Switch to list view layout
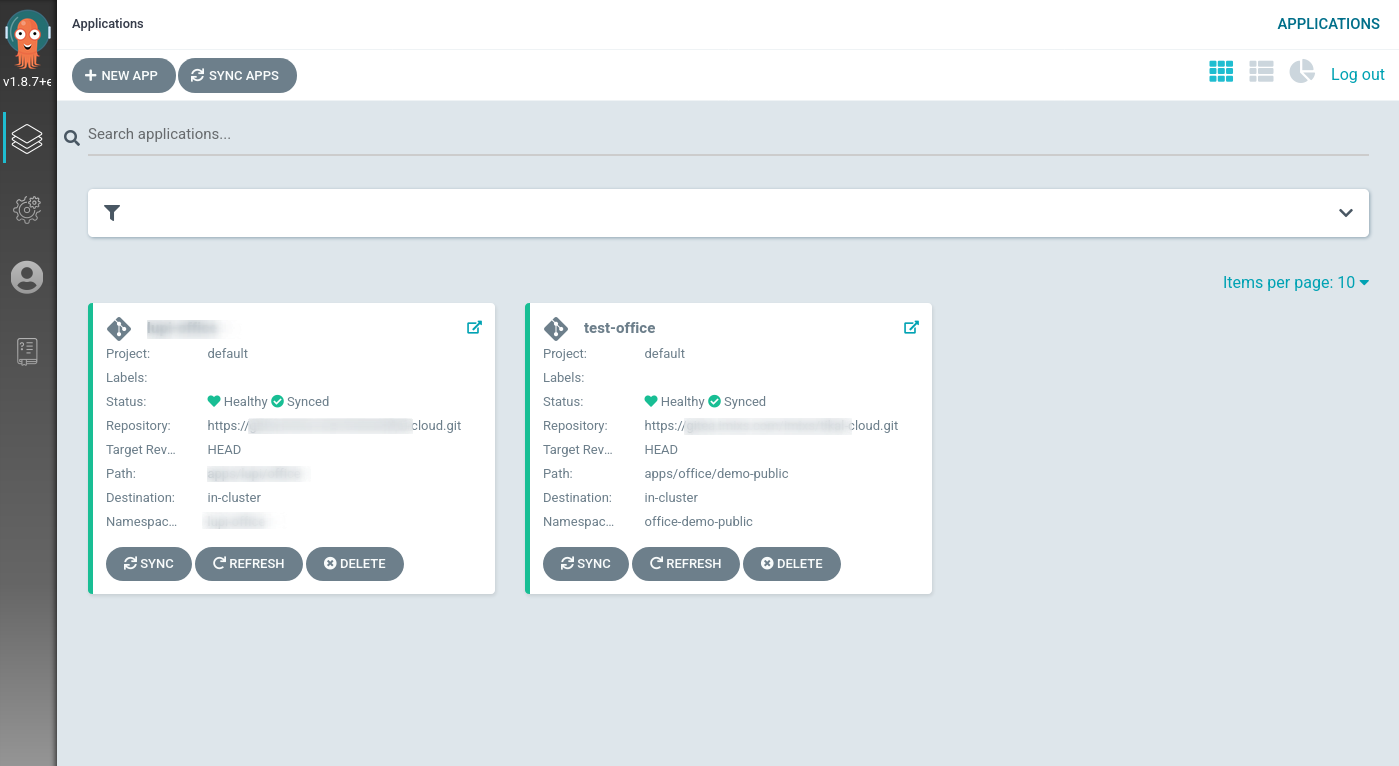The width and height of the screenshot is (1399, 766). (1261, 71)
